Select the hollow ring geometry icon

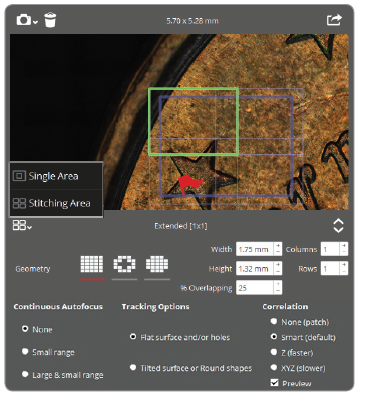(124, 264)
